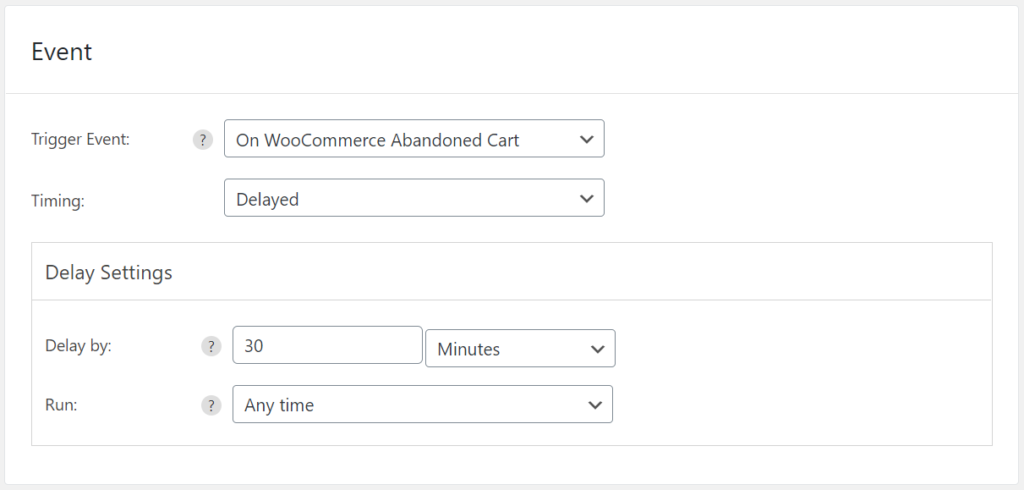The width and height of the screenshot is (1024, 490).
Task: Open the On WooCommerce Abandoned Cart dropdown
Action: point(414,139)
